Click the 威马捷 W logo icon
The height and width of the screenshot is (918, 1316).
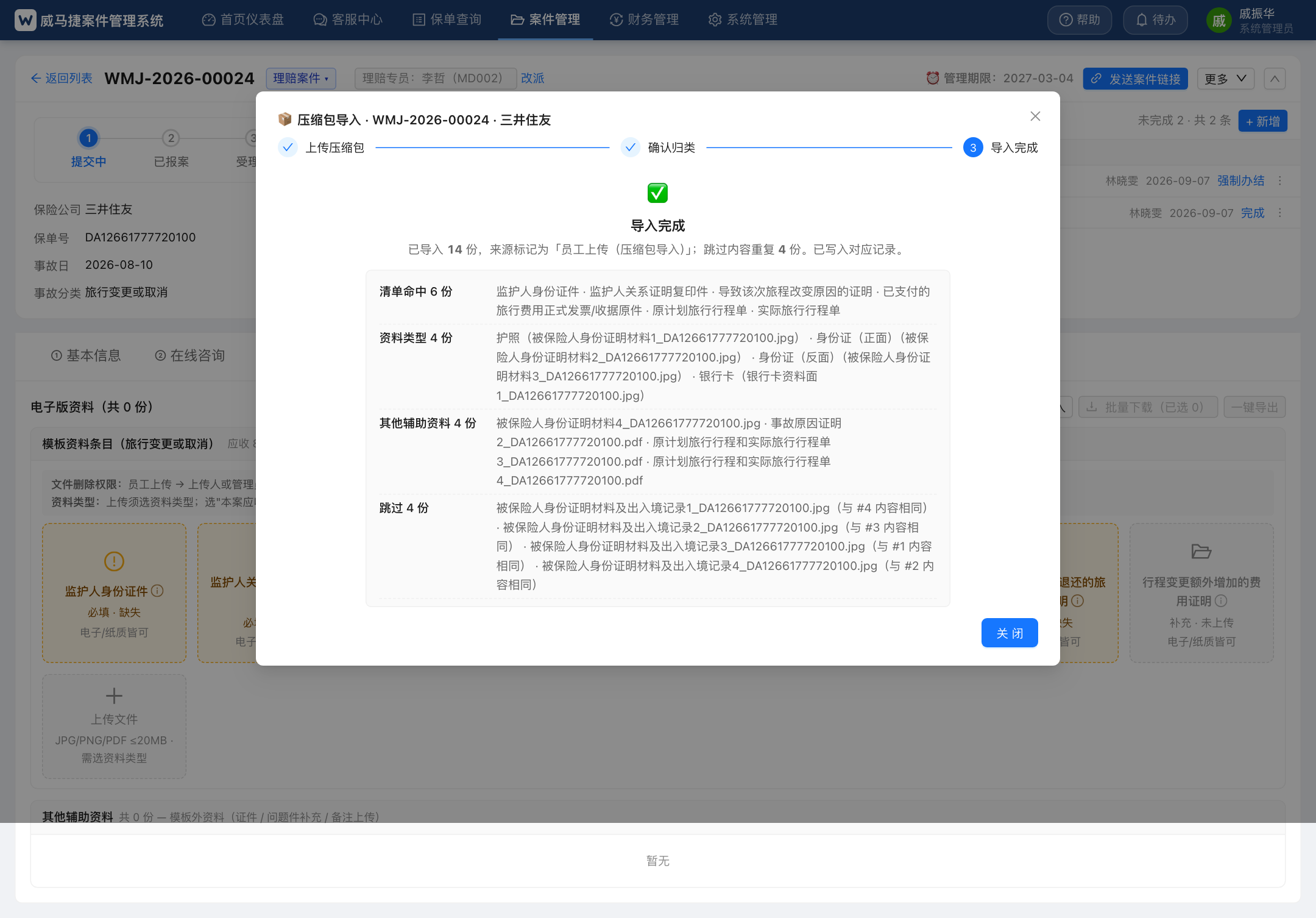pyautogui.click(x=25, y=20)
